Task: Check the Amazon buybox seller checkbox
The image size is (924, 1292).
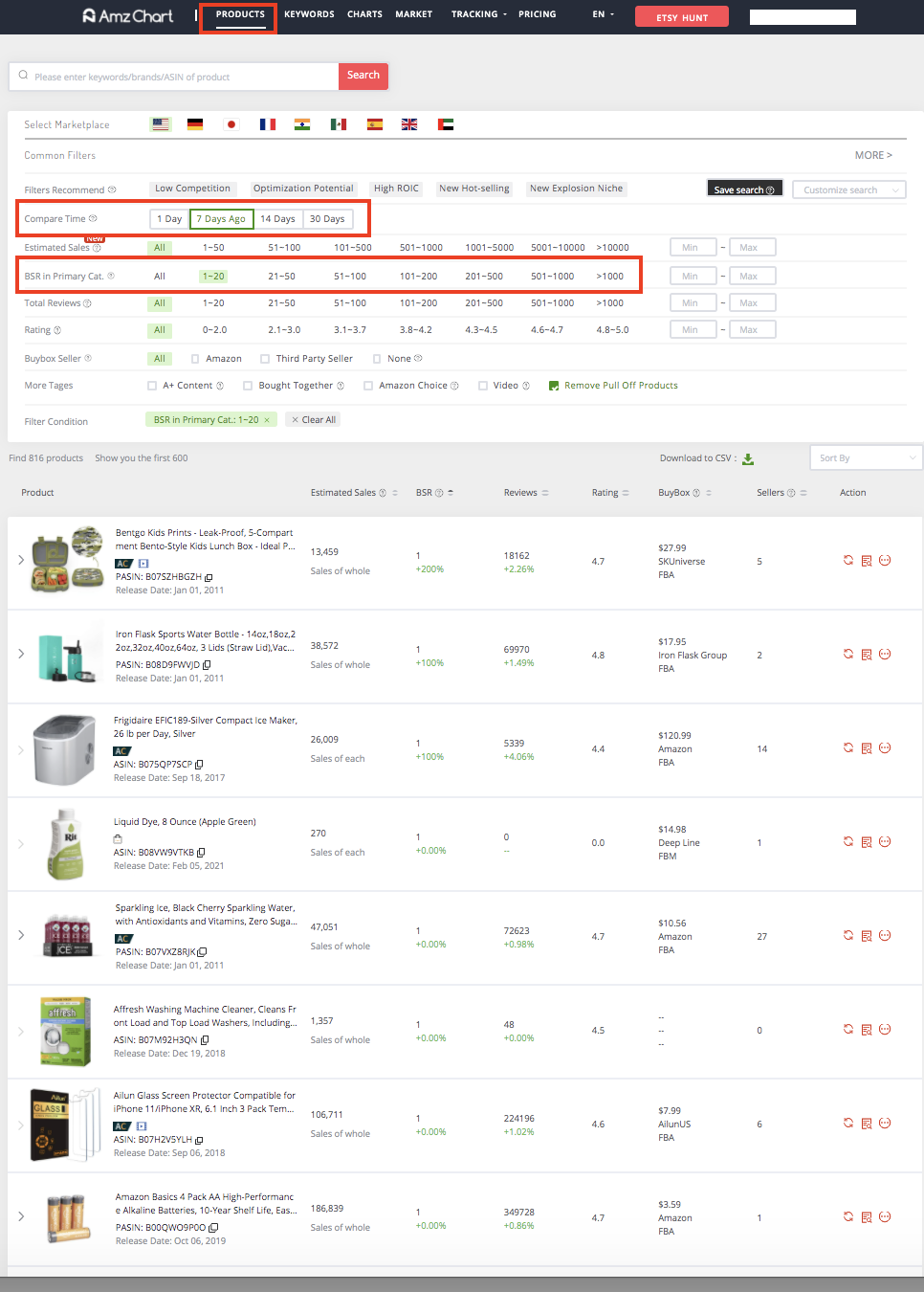Action: pos(195,359)
